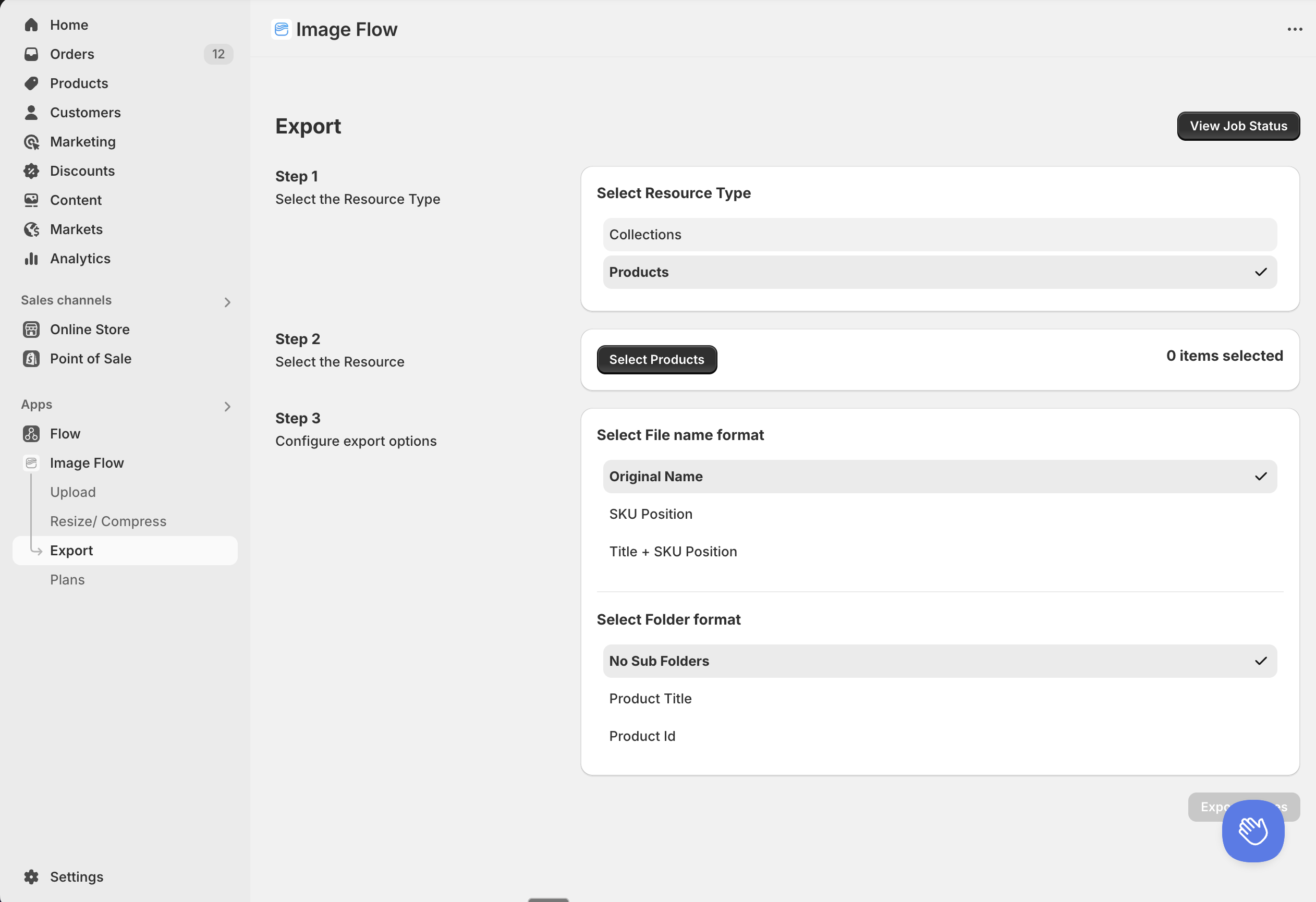Click the Products tag icon

point(31,83)
